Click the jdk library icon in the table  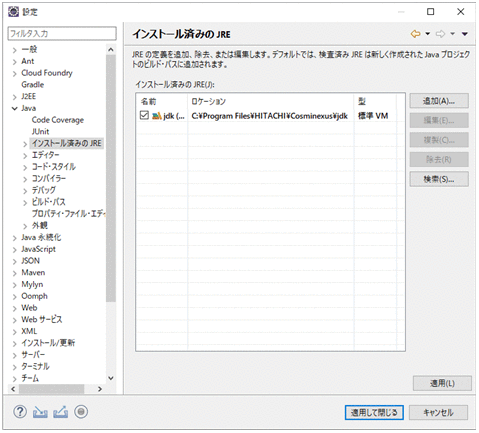pyautogui.click(x=157, y=116)
